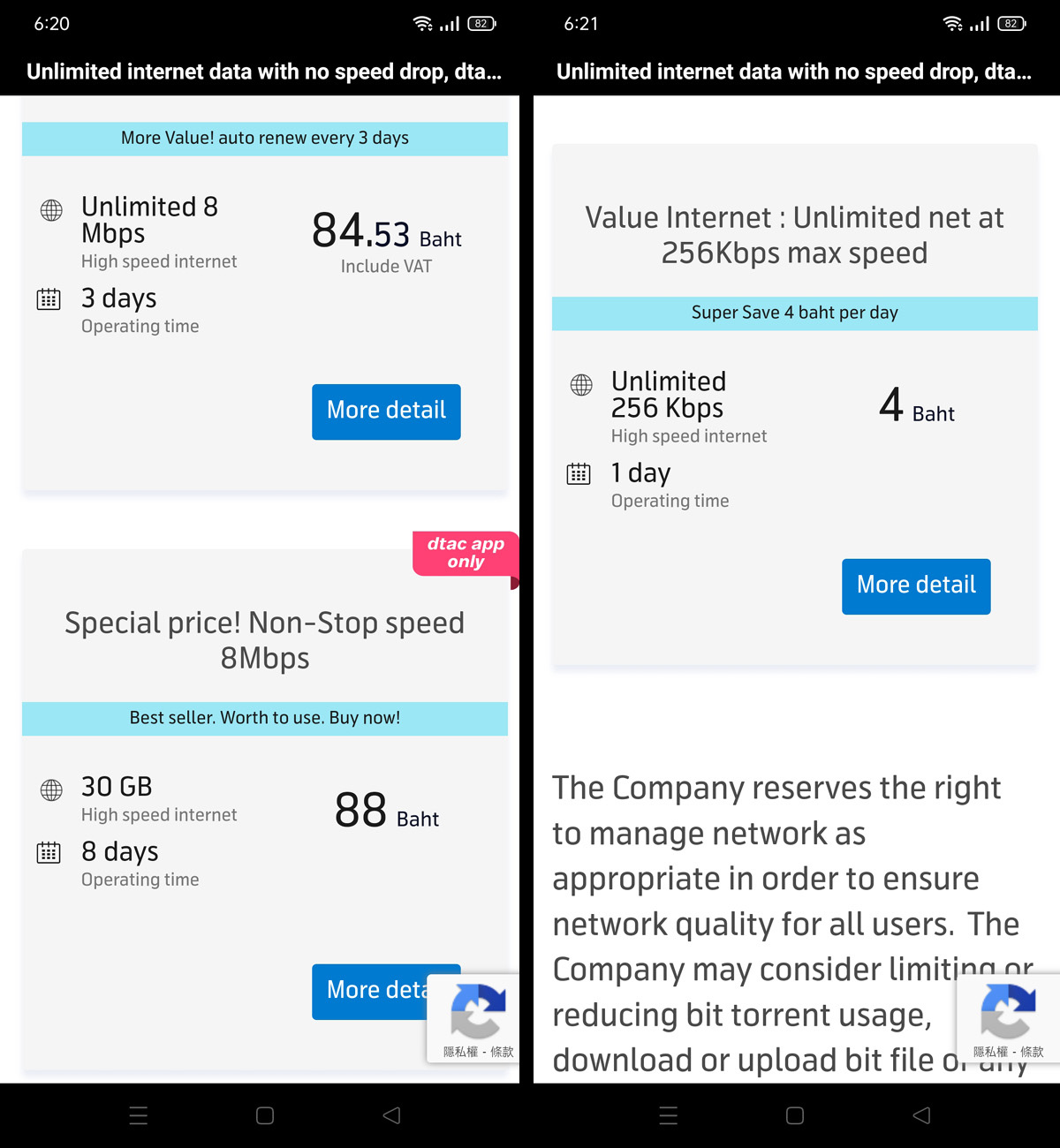This screenshot has height=1148, width=1060.
Task: Tap Super Save 4 baht per day banner
Action: 795,313
